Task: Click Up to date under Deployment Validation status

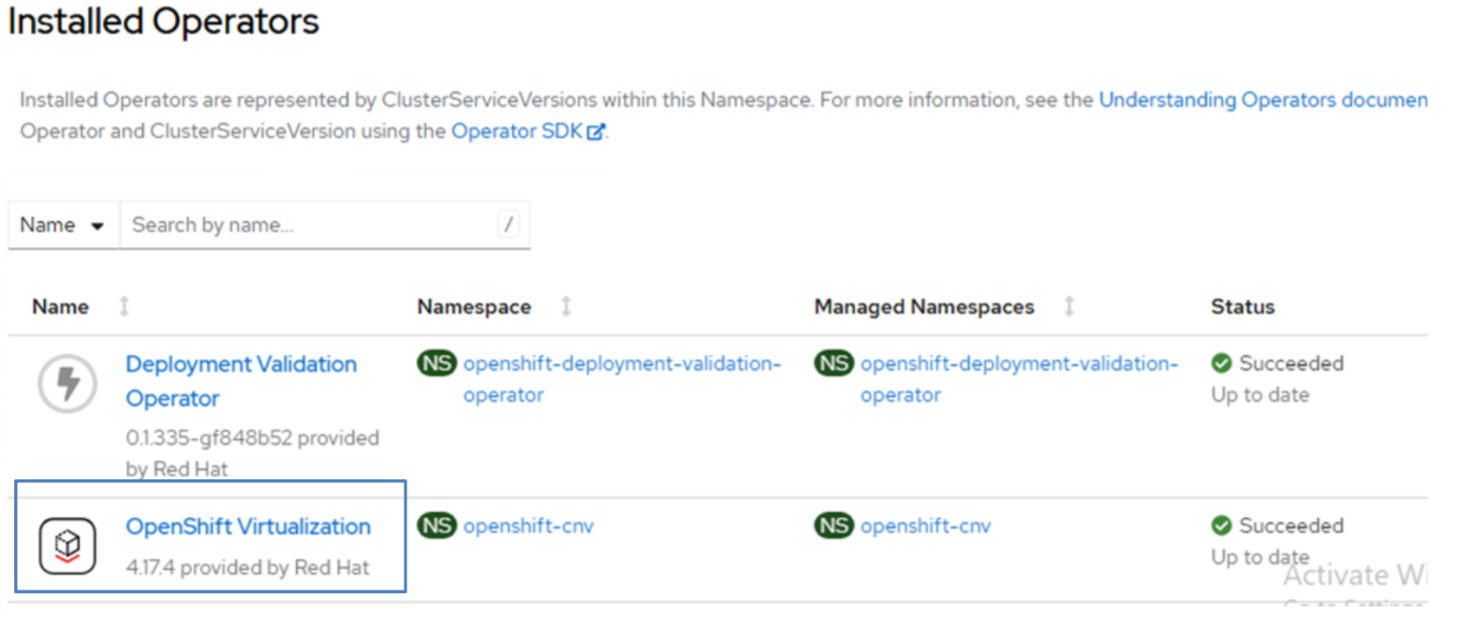Action: (1260, 395)
